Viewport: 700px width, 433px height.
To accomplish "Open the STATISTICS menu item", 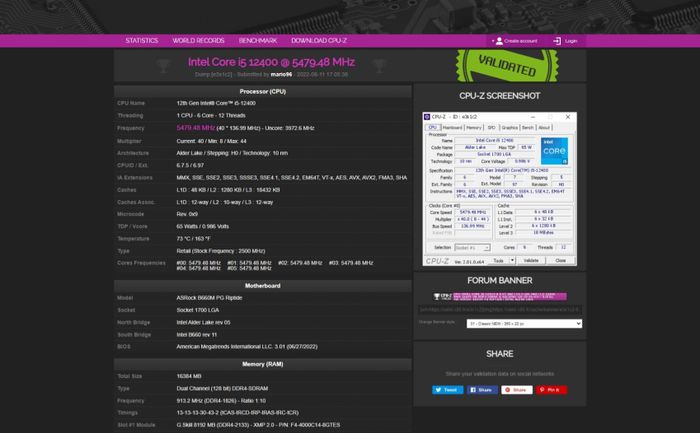I will 141,41.
